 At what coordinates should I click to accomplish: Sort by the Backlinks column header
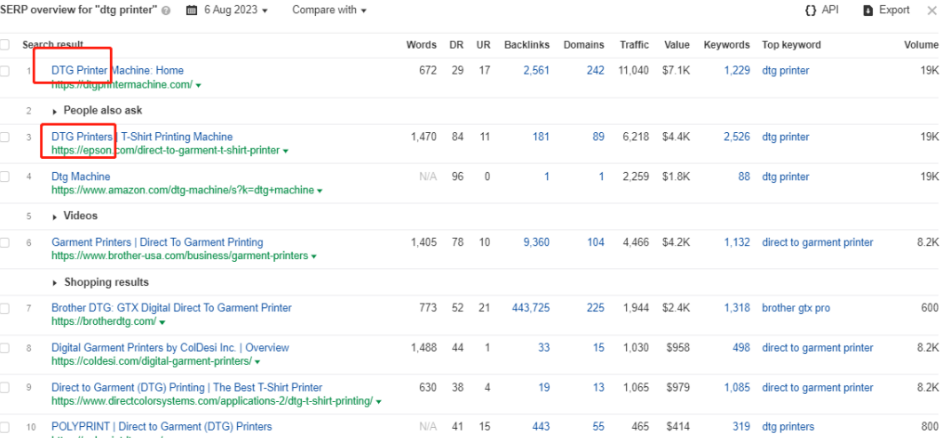526,45
